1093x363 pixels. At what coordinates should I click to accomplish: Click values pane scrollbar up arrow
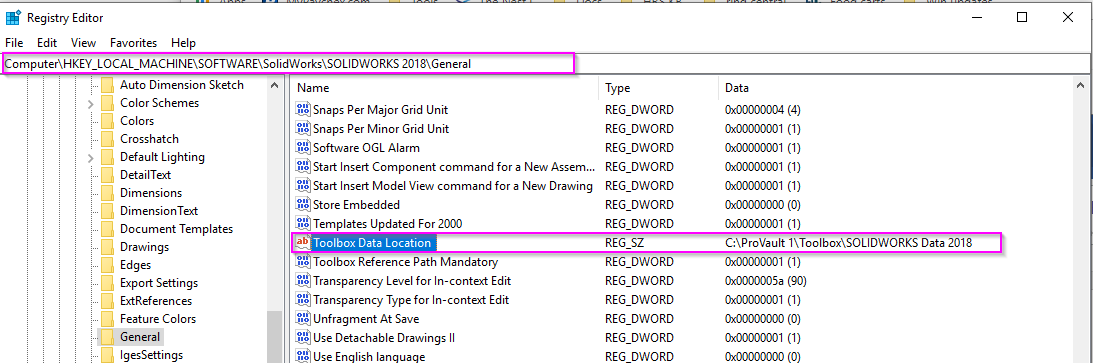click(x=1081, y=85)
